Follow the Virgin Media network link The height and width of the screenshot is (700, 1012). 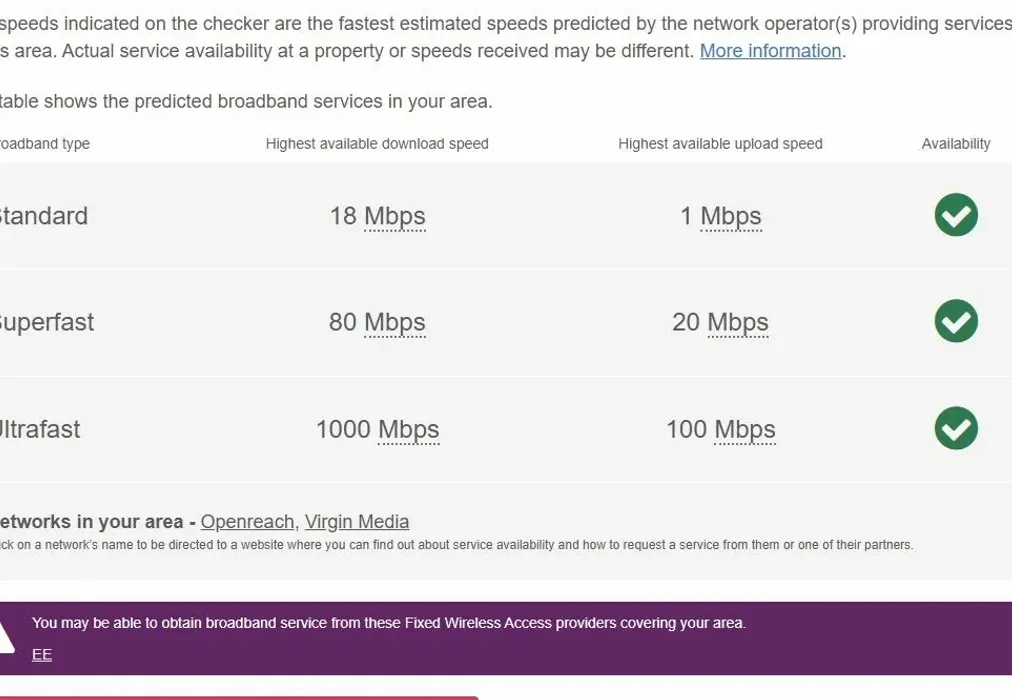click(357, 522)
